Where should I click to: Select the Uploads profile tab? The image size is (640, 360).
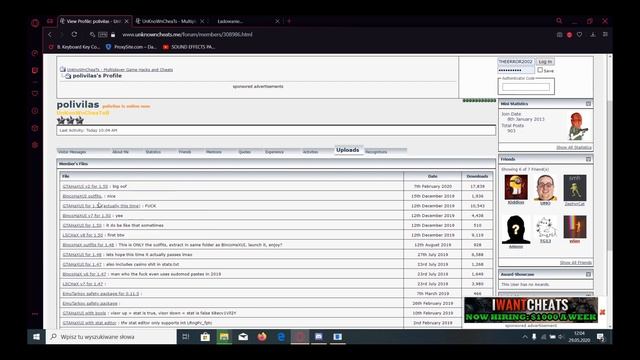pos(348,150)
